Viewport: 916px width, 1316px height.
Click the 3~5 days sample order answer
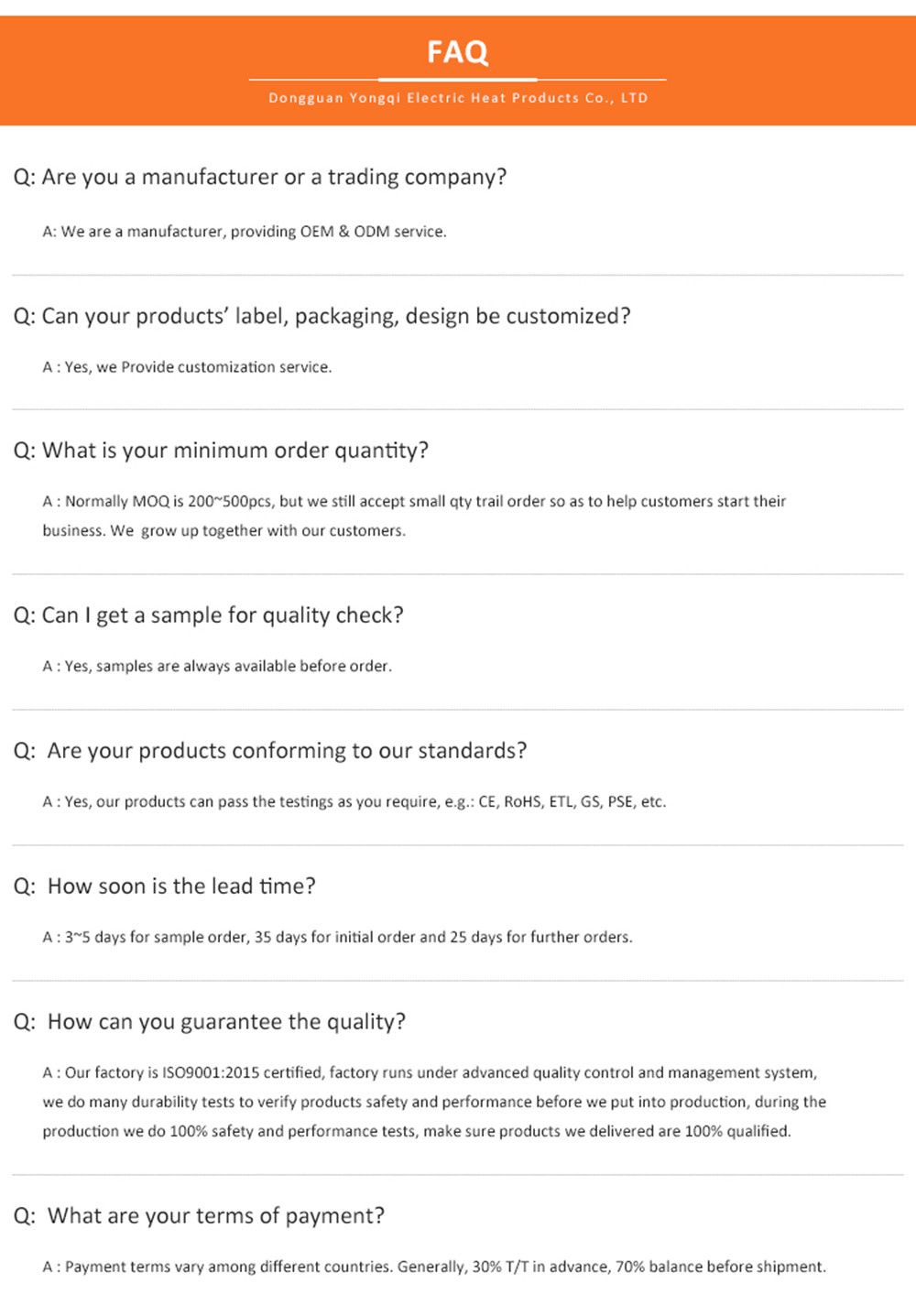(337, 938)
